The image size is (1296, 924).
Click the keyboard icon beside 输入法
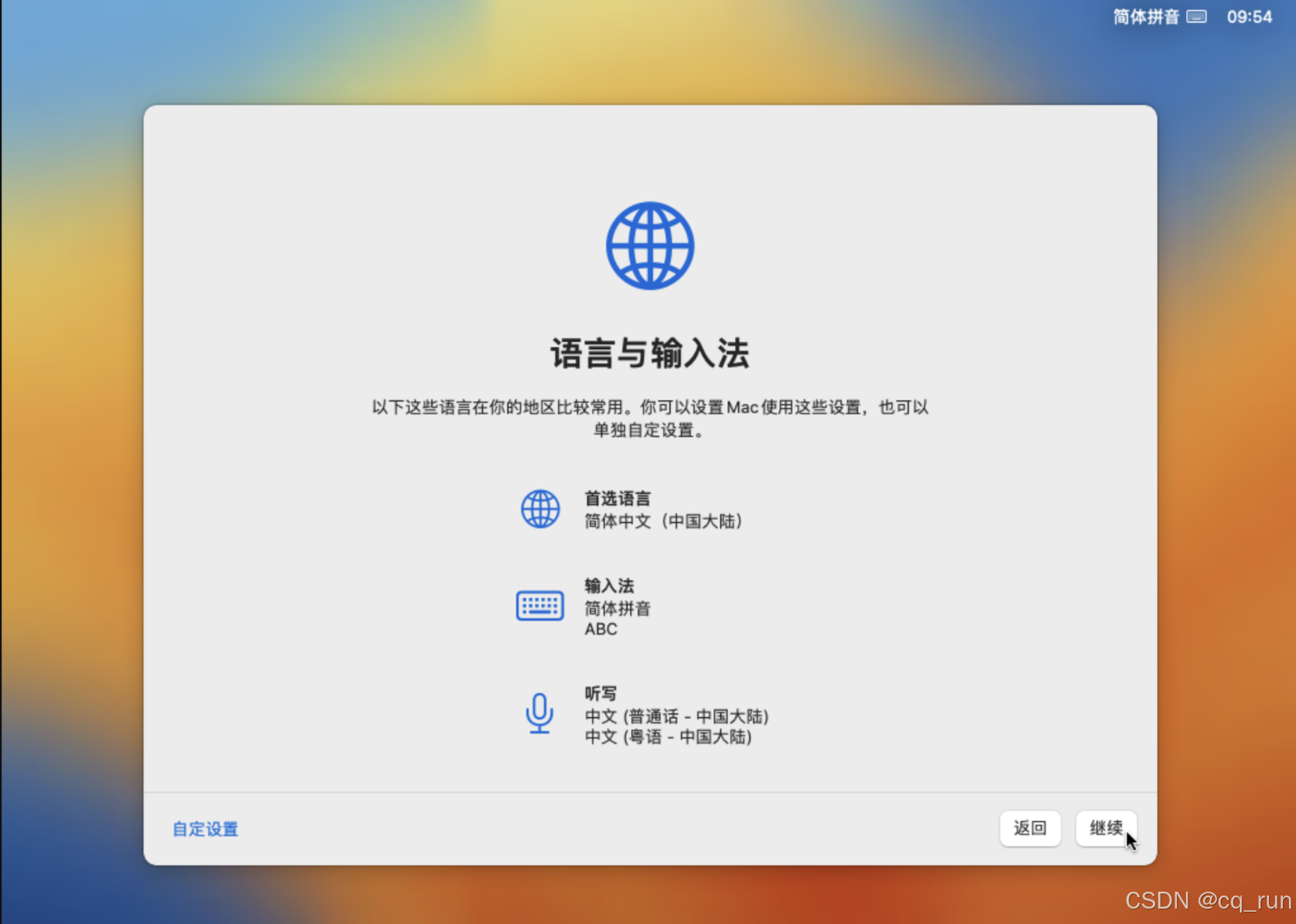540,606
